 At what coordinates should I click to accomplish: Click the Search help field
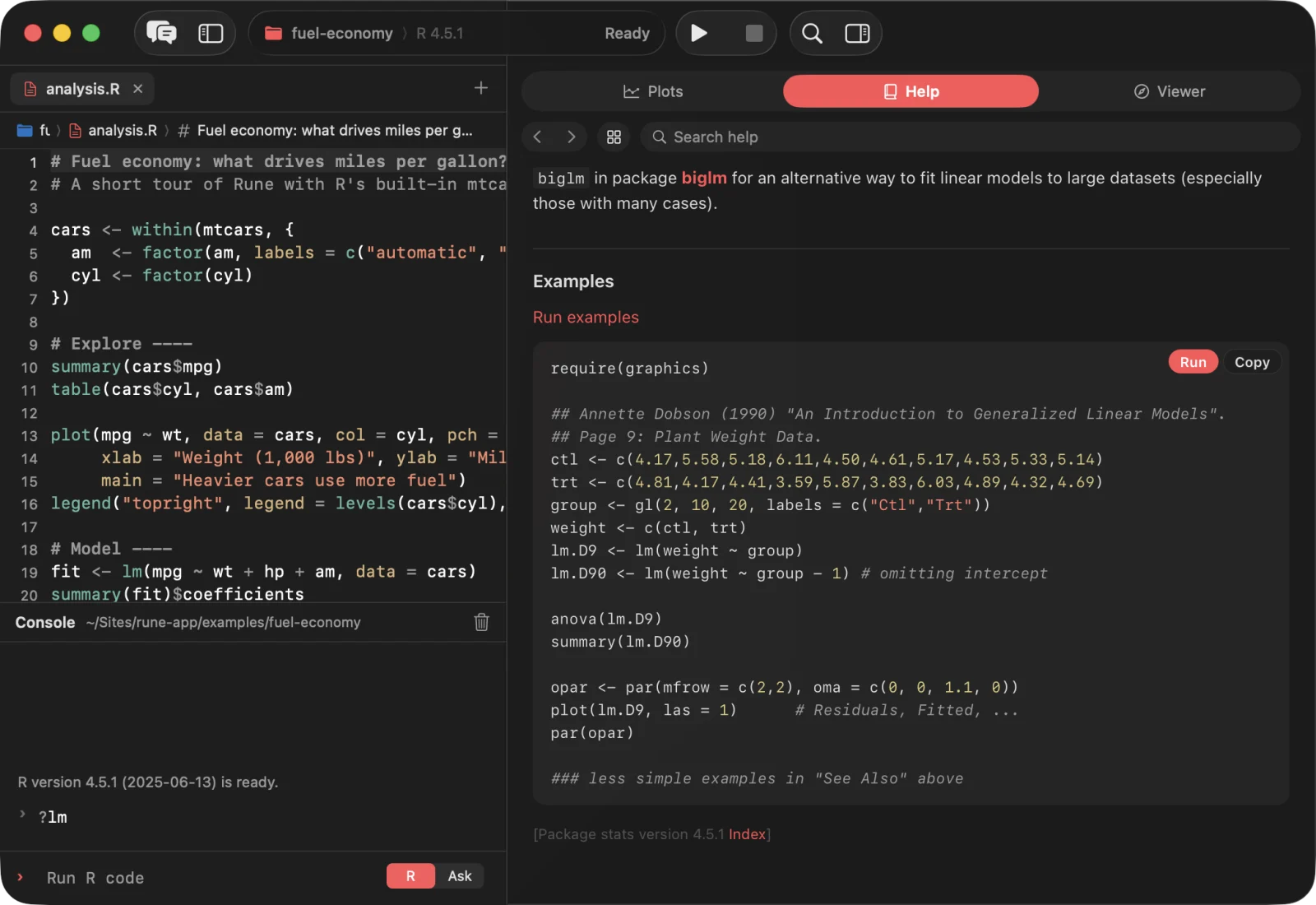pyautogui.click(x=971, y=137)
